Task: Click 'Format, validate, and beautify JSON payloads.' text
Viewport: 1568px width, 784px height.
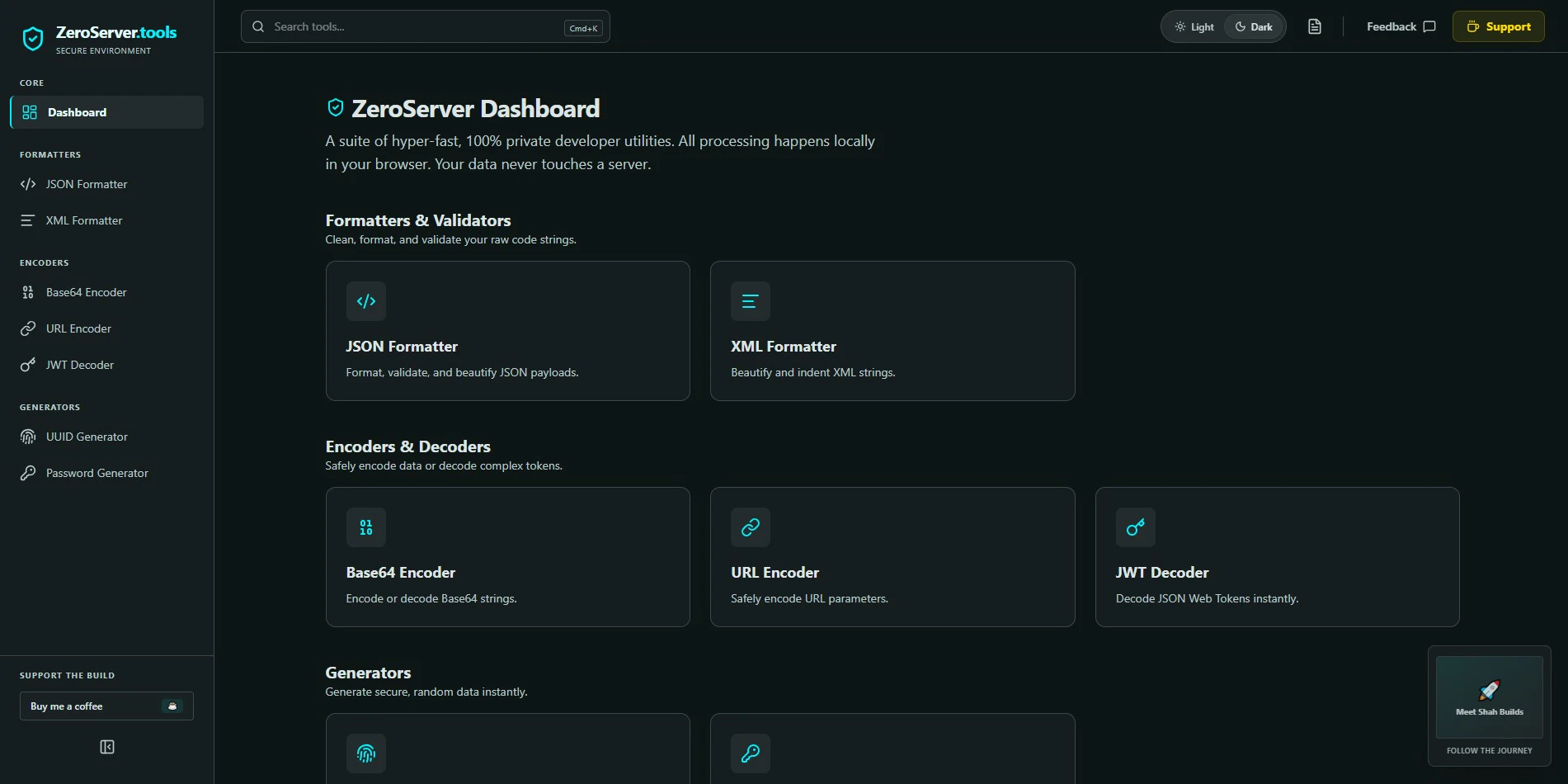Action: (x=463, y=373)
